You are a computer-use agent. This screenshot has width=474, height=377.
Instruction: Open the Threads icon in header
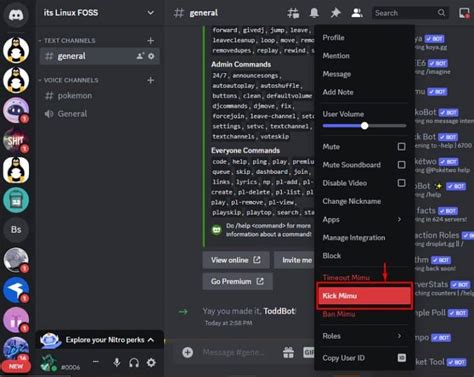pyautogui.click(x=293, y=13)
